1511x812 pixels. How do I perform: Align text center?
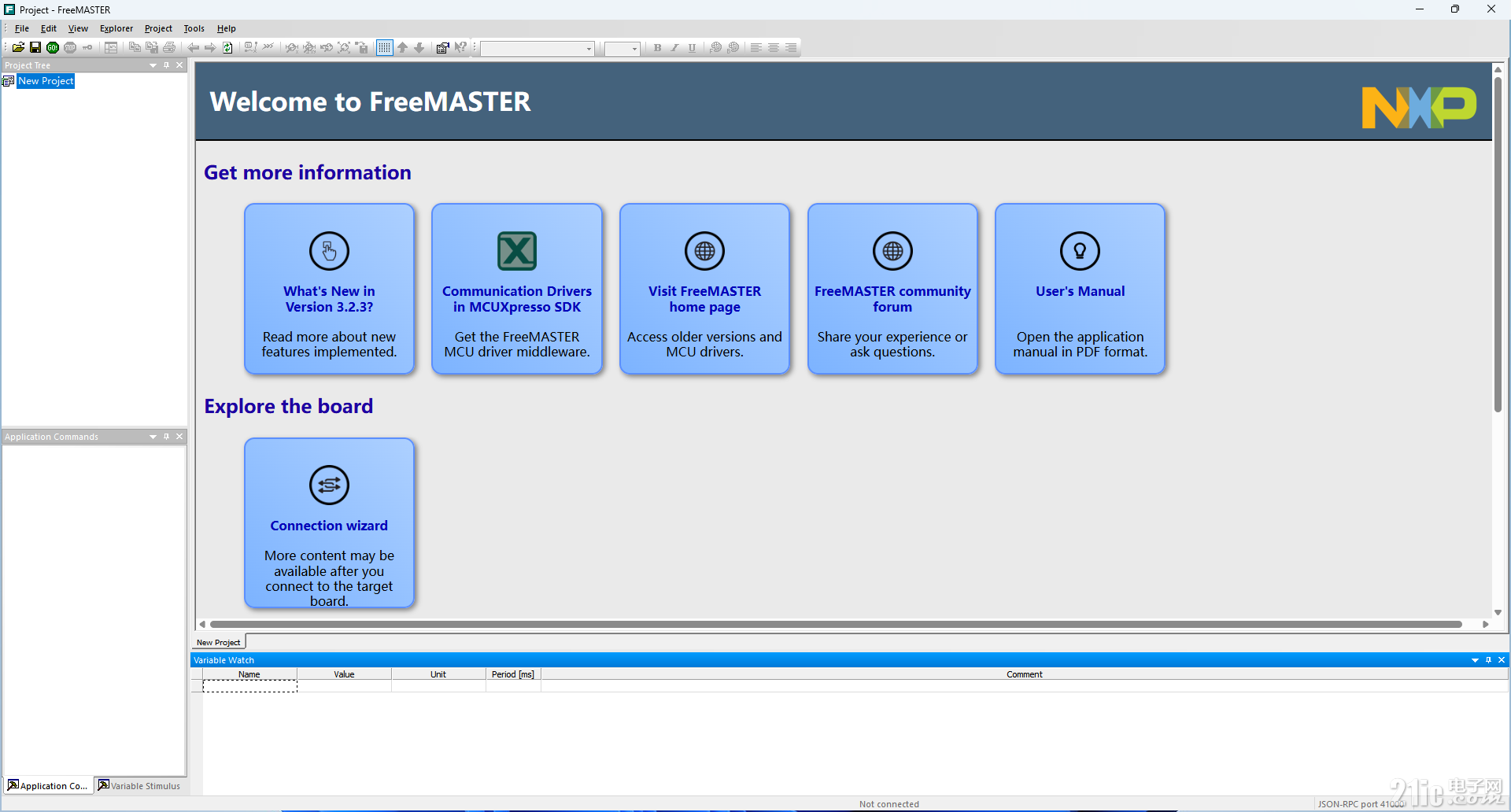tap(774, 48)
